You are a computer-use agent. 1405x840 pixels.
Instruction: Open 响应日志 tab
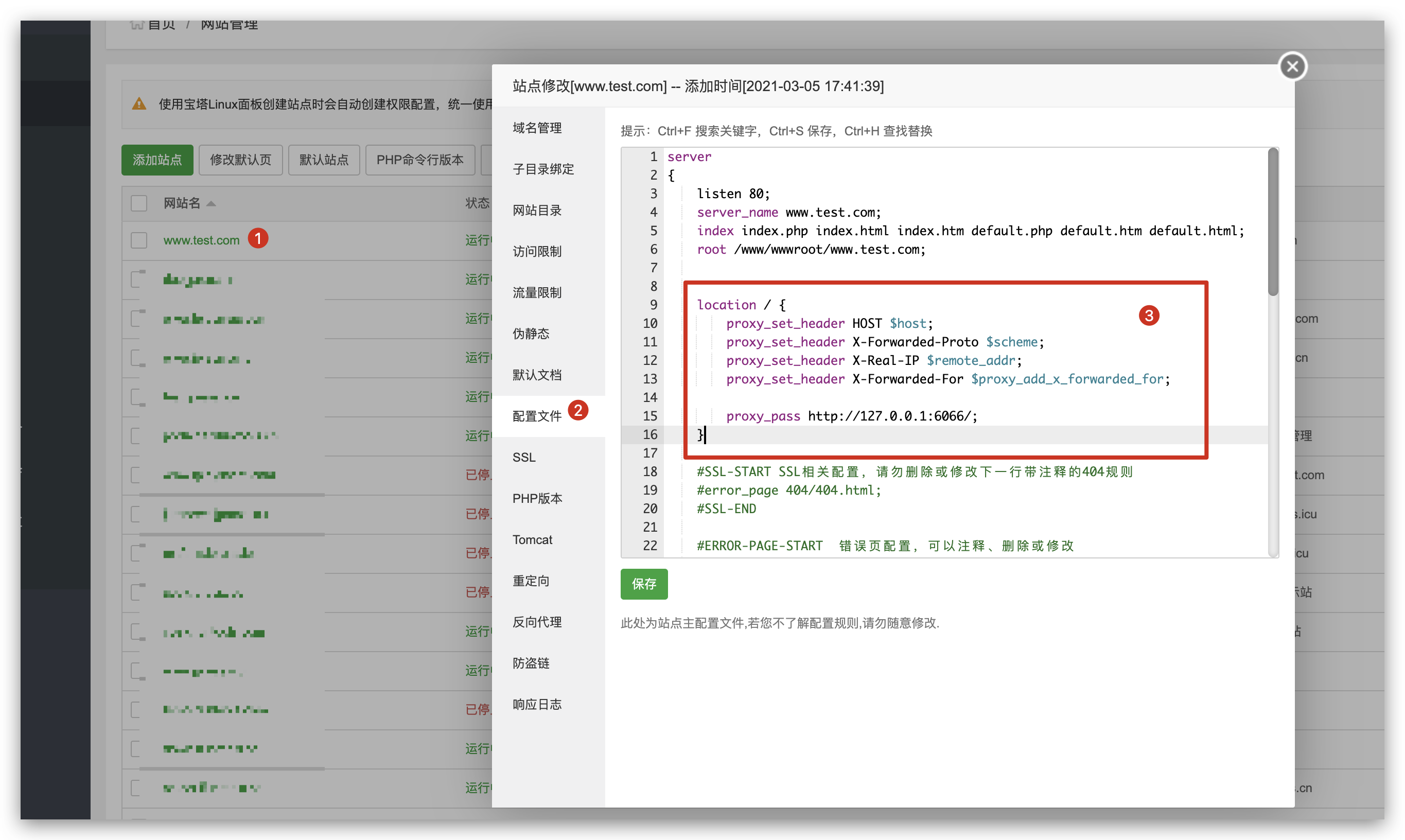[548, 705]
